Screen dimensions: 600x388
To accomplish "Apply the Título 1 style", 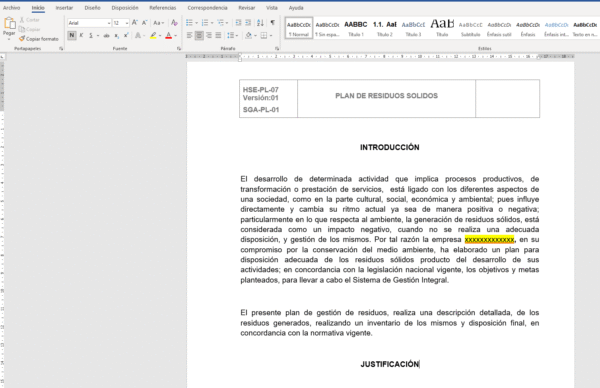I will [355, 28].
